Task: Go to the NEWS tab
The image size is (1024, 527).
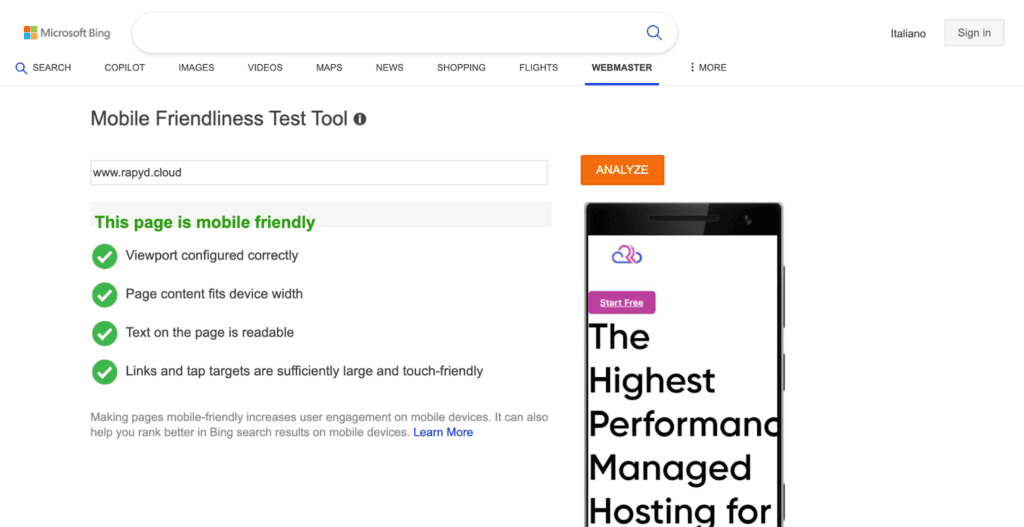Action: coord(390,67)
